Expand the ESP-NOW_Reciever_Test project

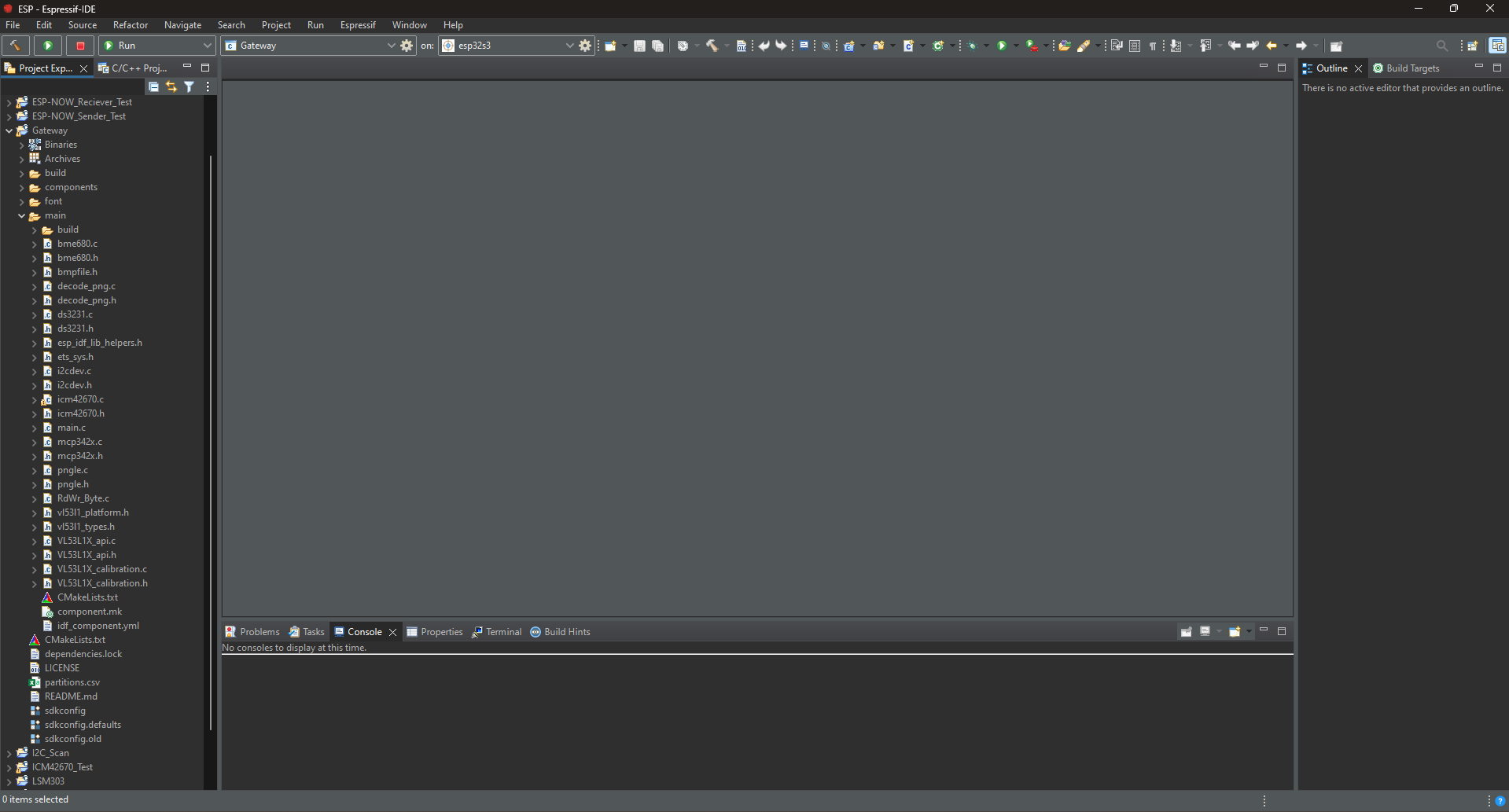pos(9,102)
